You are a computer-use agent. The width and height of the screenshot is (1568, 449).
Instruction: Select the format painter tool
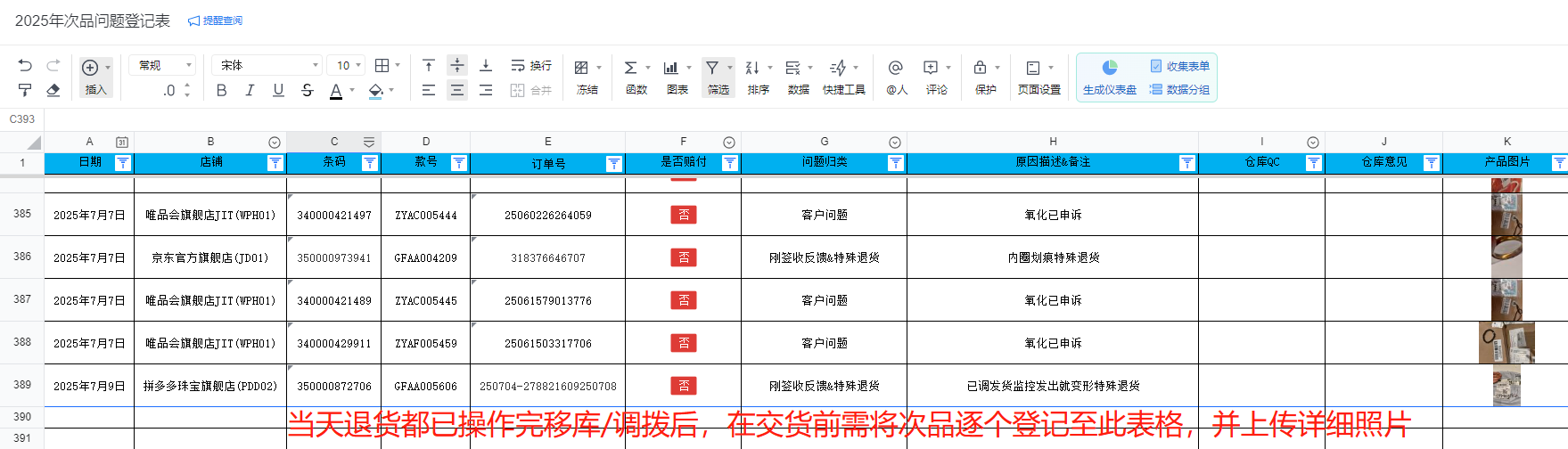point(25,90)
